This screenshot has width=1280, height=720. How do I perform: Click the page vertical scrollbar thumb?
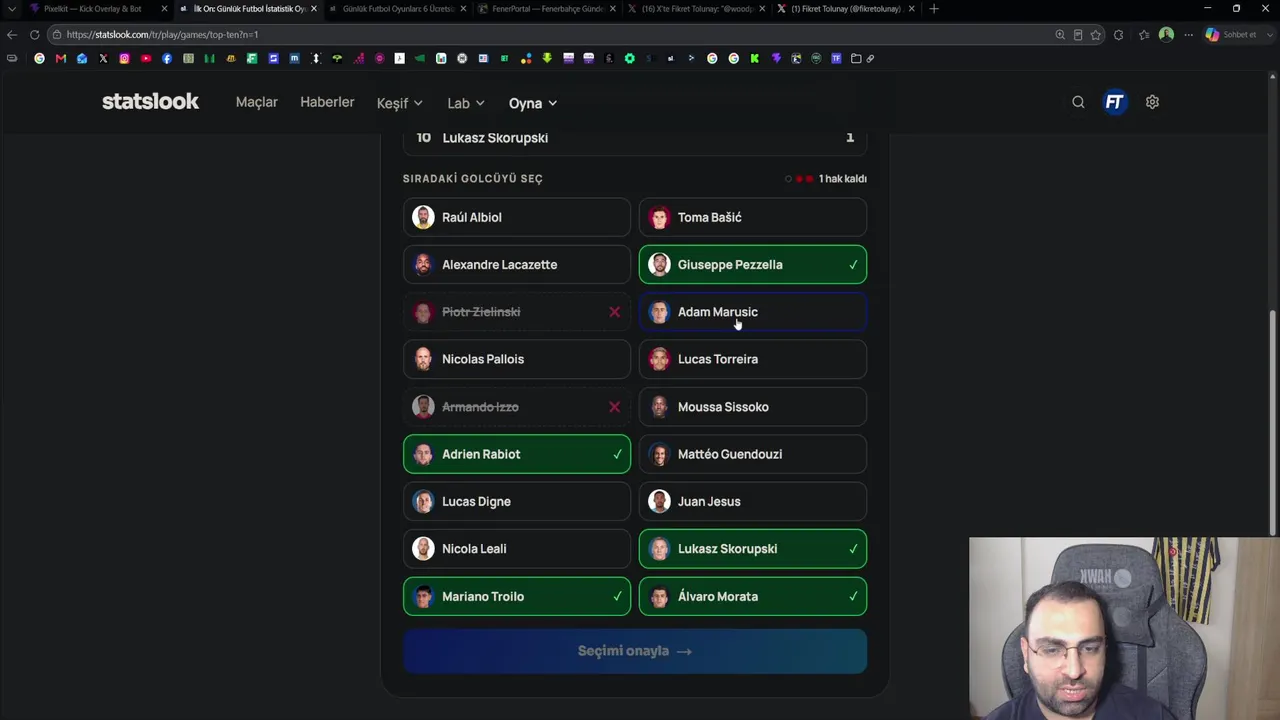click(1273, 424)
